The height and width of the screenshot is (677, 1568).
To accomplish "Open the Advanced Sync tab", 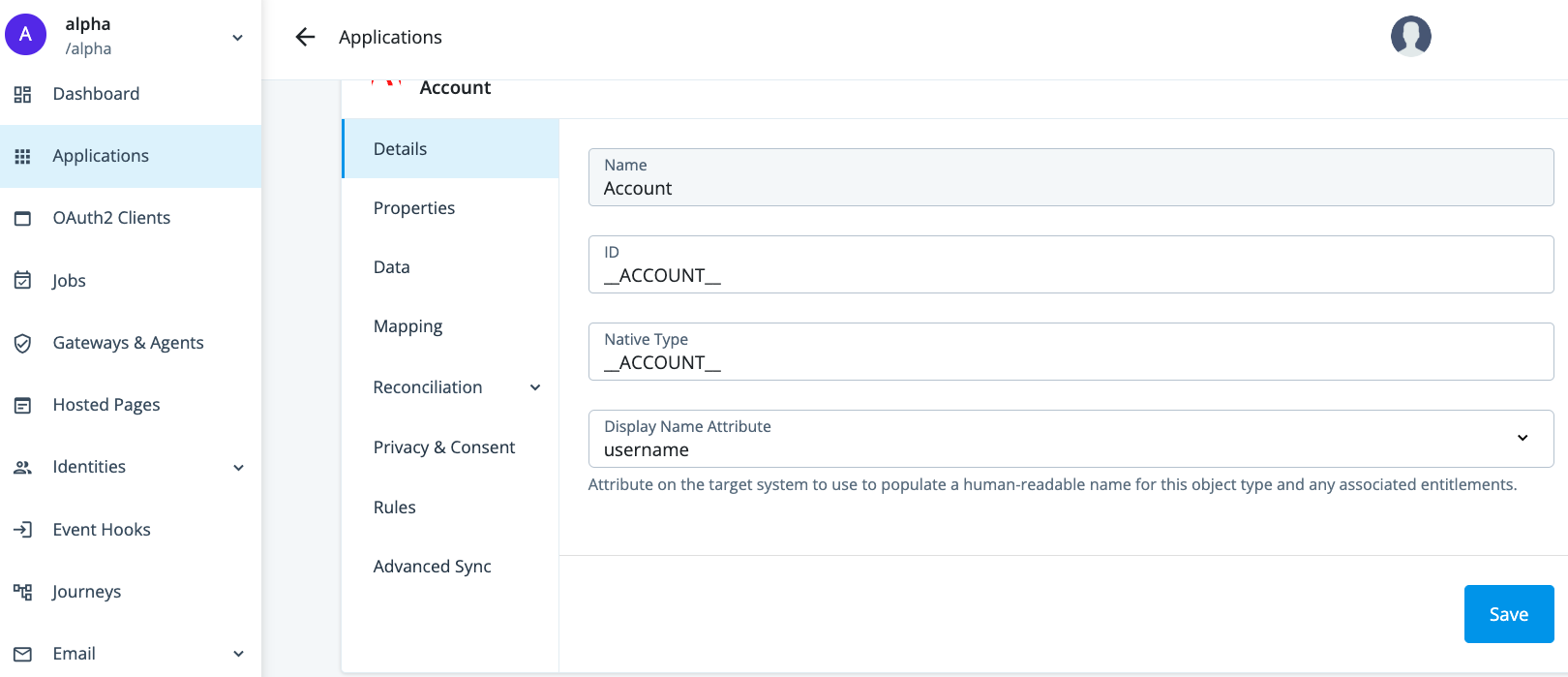I will 451,567.
